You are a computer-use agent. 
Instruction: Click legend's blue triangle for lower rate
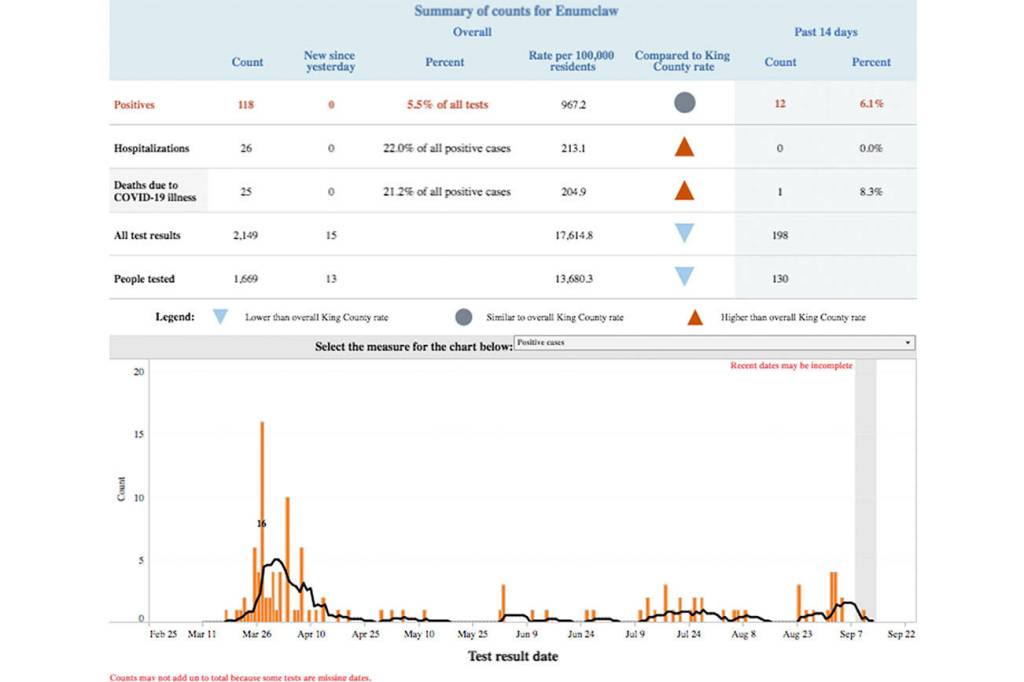[220, 317]
